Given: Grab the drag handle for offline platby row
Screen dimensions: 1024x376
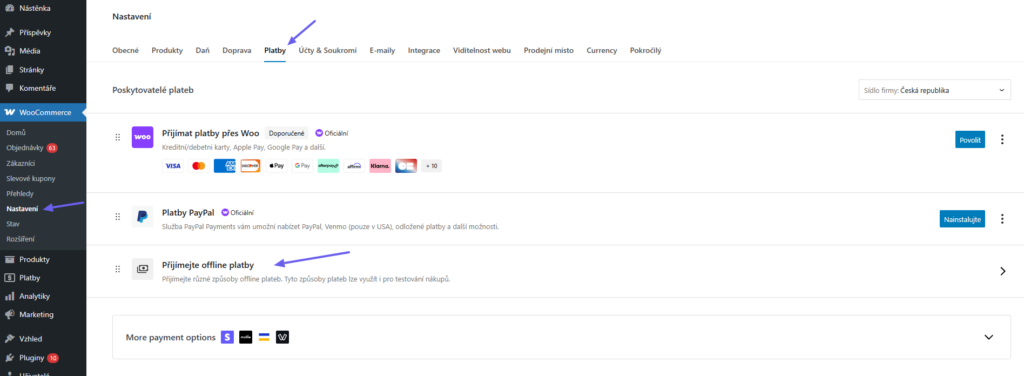Looking at the screenshot, I should click(118, 269).
